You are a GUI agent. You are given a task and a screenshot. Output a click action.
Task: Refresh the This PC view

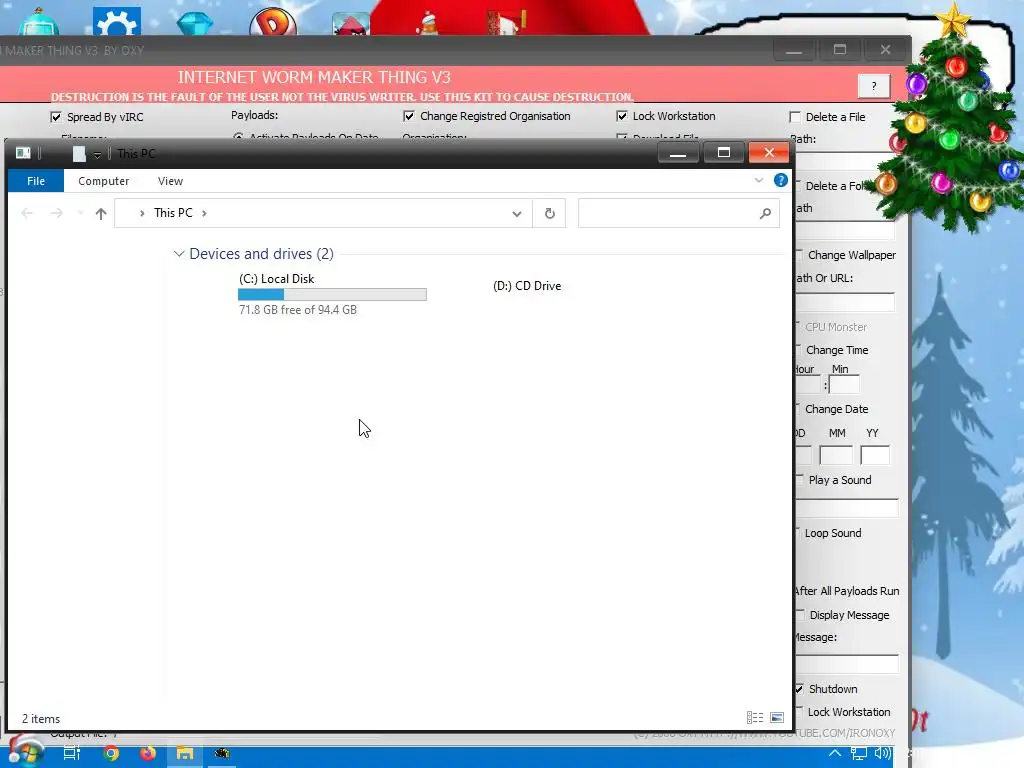pyautogui.click(x=549, y=214)
